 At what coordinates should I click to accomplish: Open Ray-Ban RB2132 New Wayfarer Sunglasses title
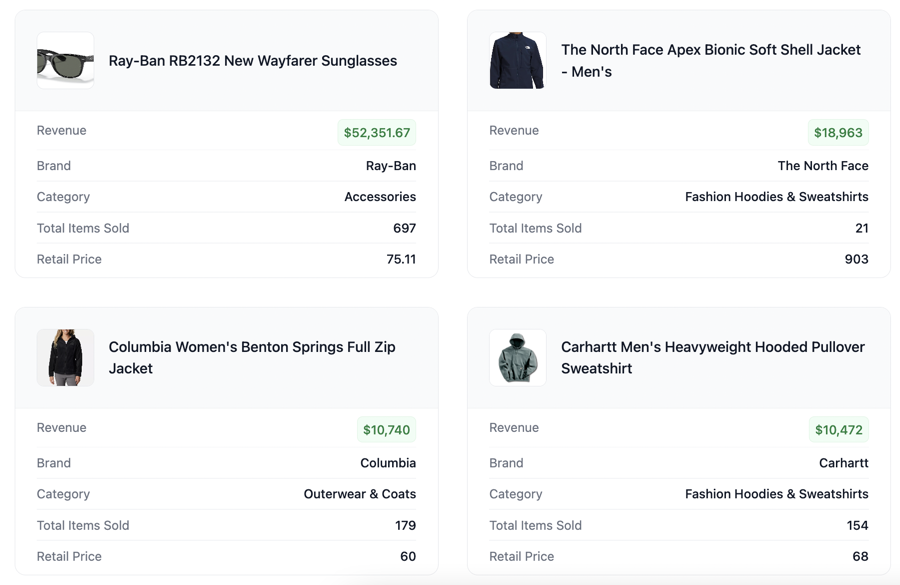coord(252,61)
